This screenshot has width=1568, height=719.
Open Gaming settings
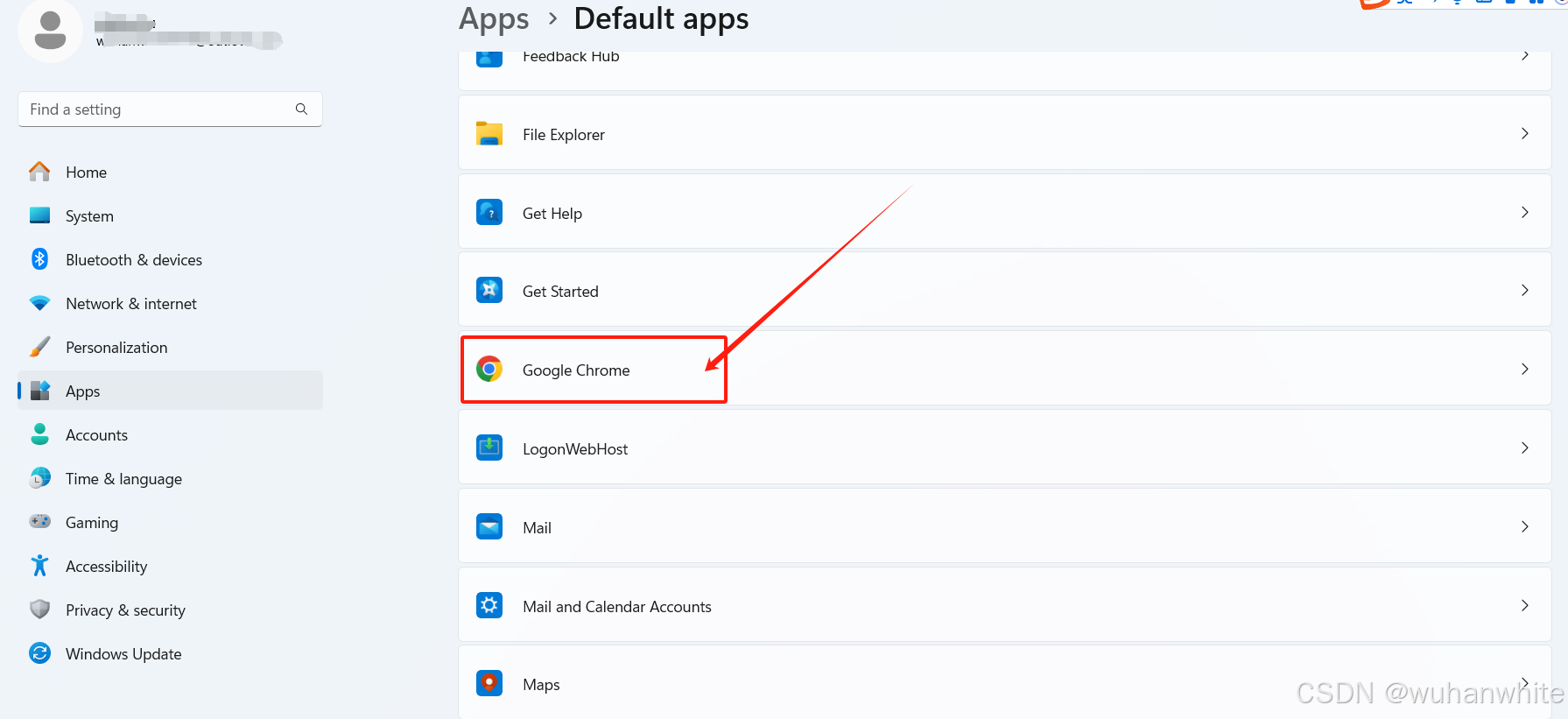[170, 523]
